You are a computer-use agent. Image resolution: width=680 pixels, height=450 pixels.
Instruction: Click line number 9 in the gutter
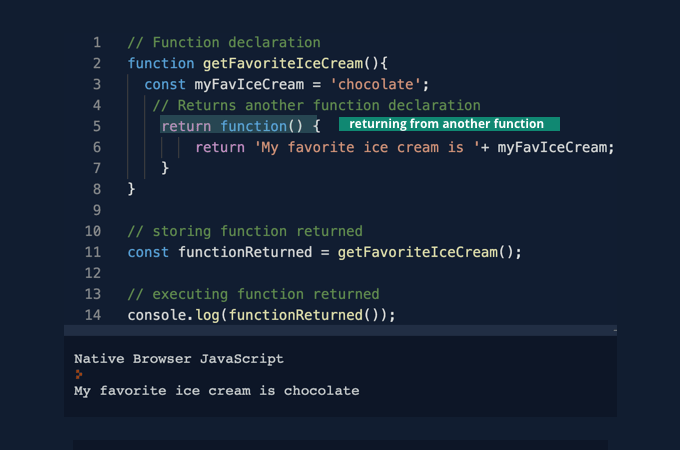(97, 210)
